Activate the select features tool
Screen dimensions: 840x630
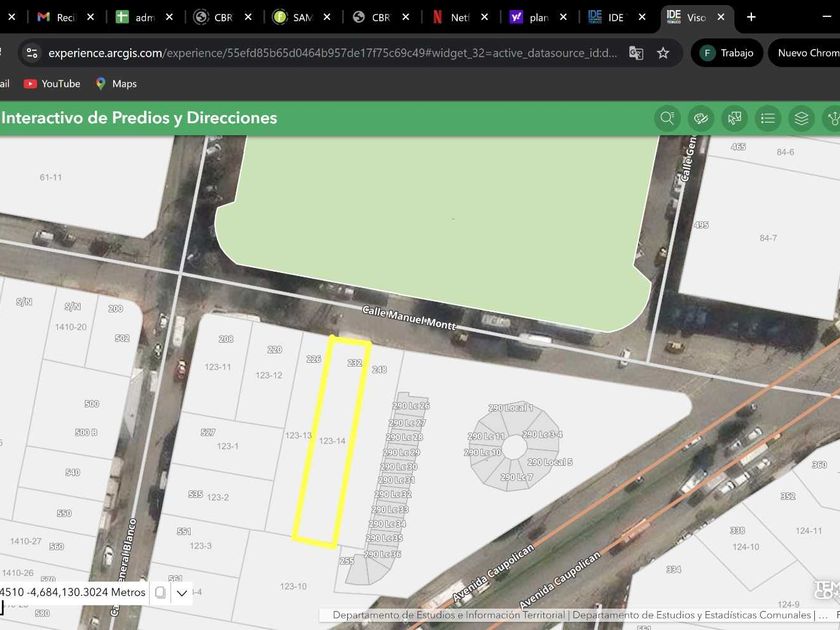pyautogui.click(x=735, y=119)
